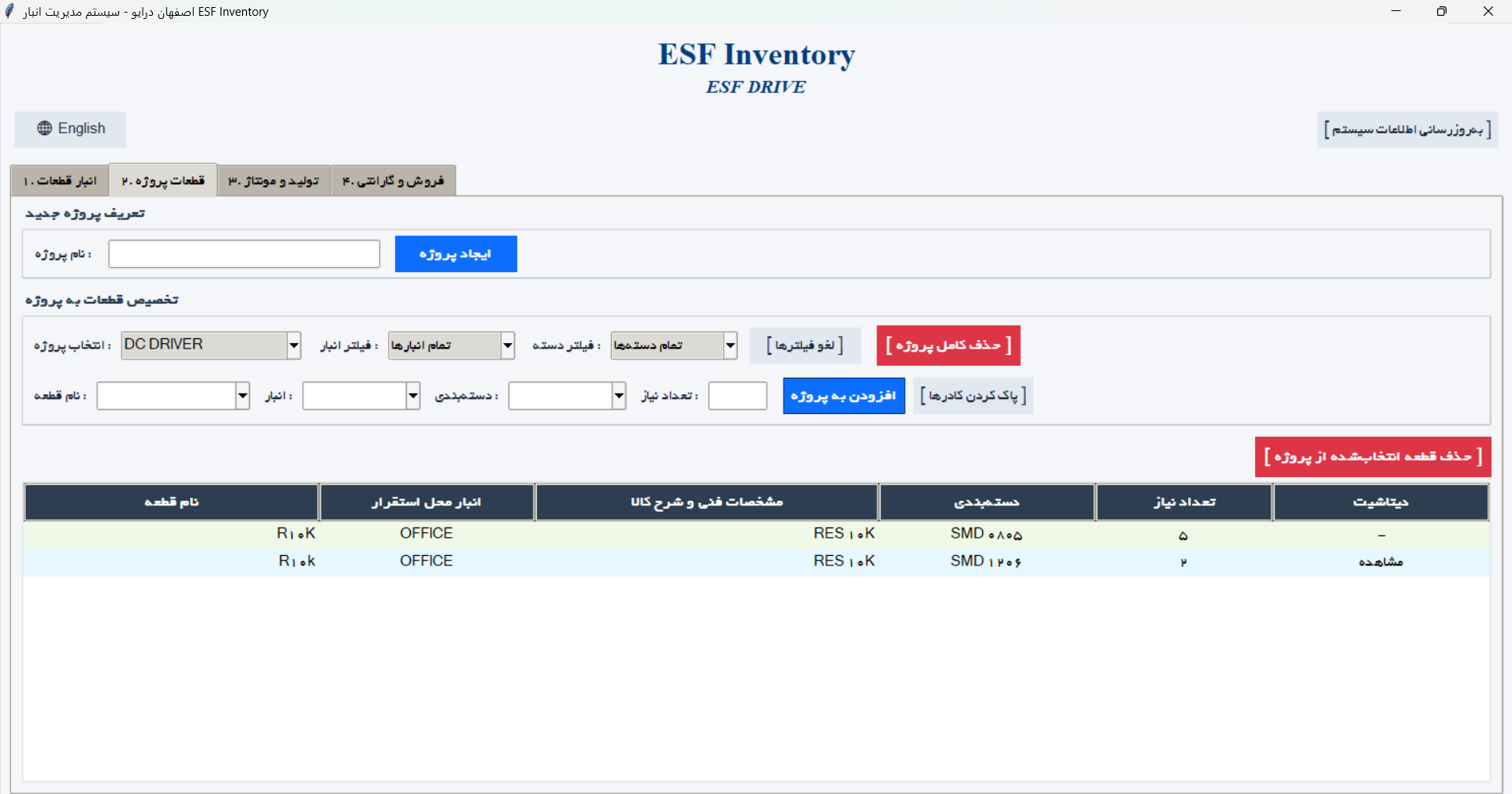Screen dimensions: 1512x794
Task: Click the warehouse location column header
Action: [x=426, y=502]
